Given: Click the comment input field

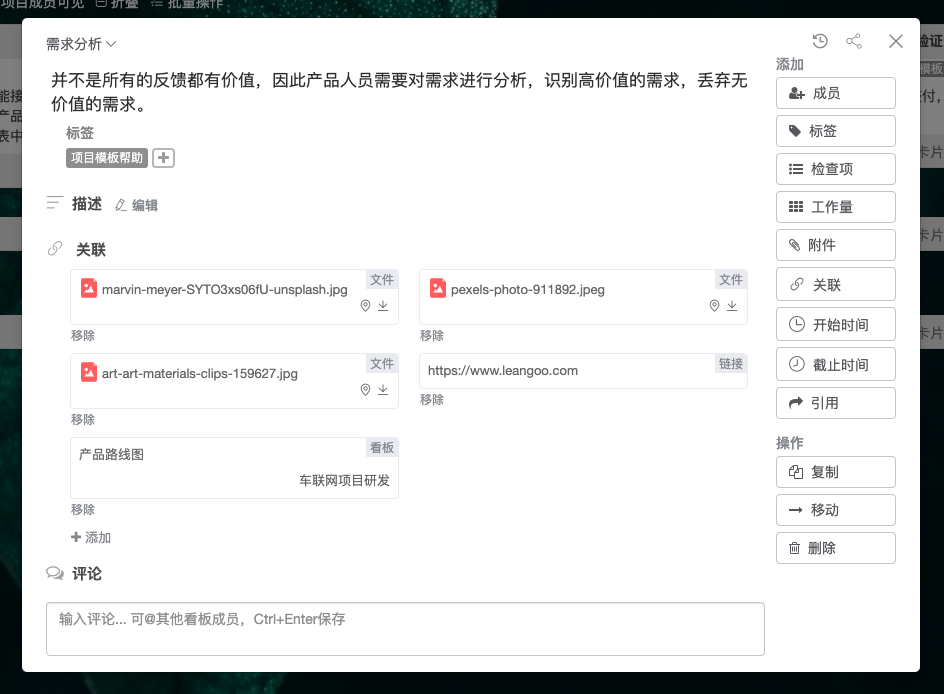Looking at the screenshot, I should pyautogui.click(x=405, y=628).
